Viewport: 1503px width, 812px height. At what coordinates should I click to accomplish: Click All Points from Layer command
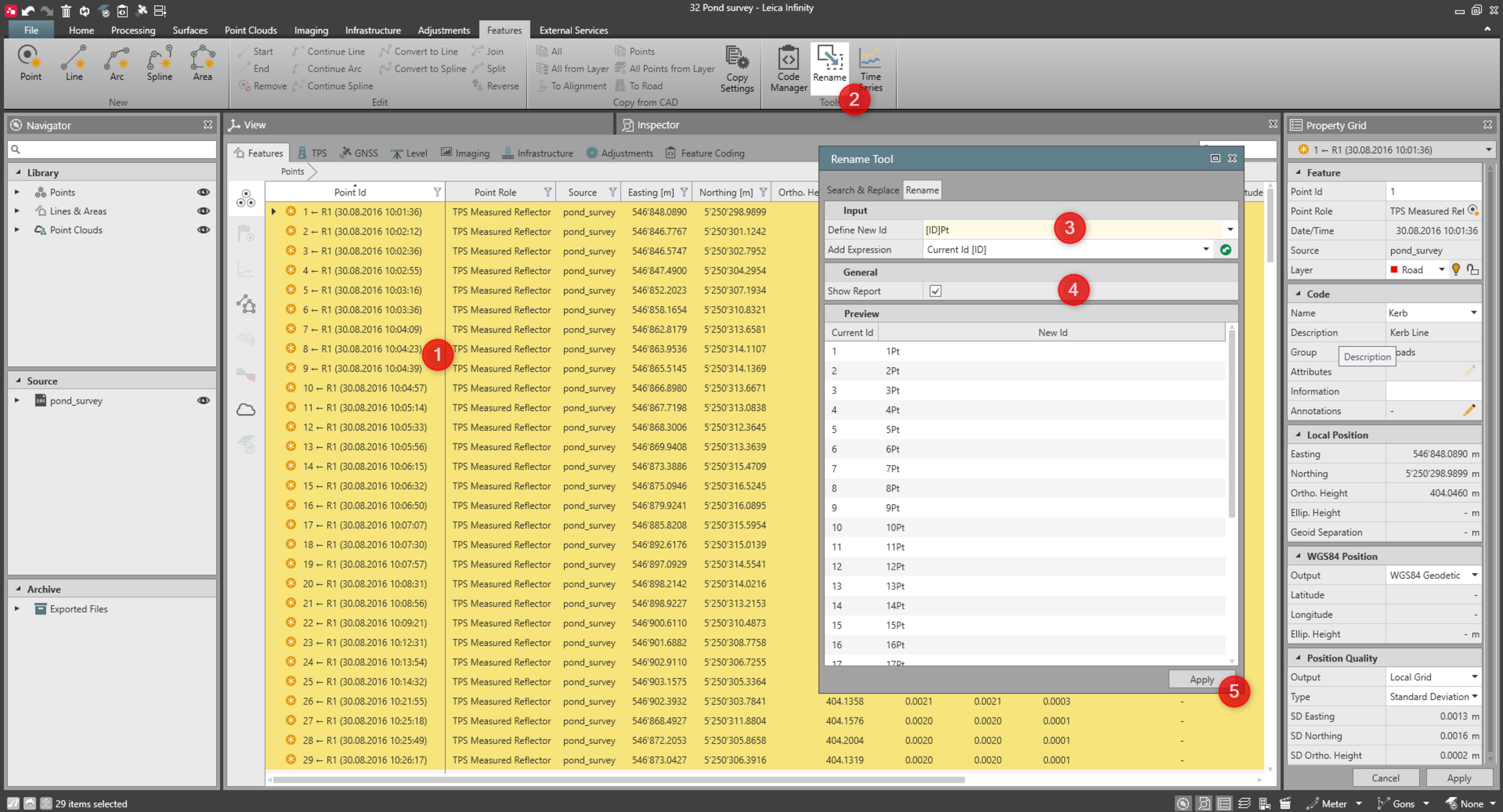665,68
